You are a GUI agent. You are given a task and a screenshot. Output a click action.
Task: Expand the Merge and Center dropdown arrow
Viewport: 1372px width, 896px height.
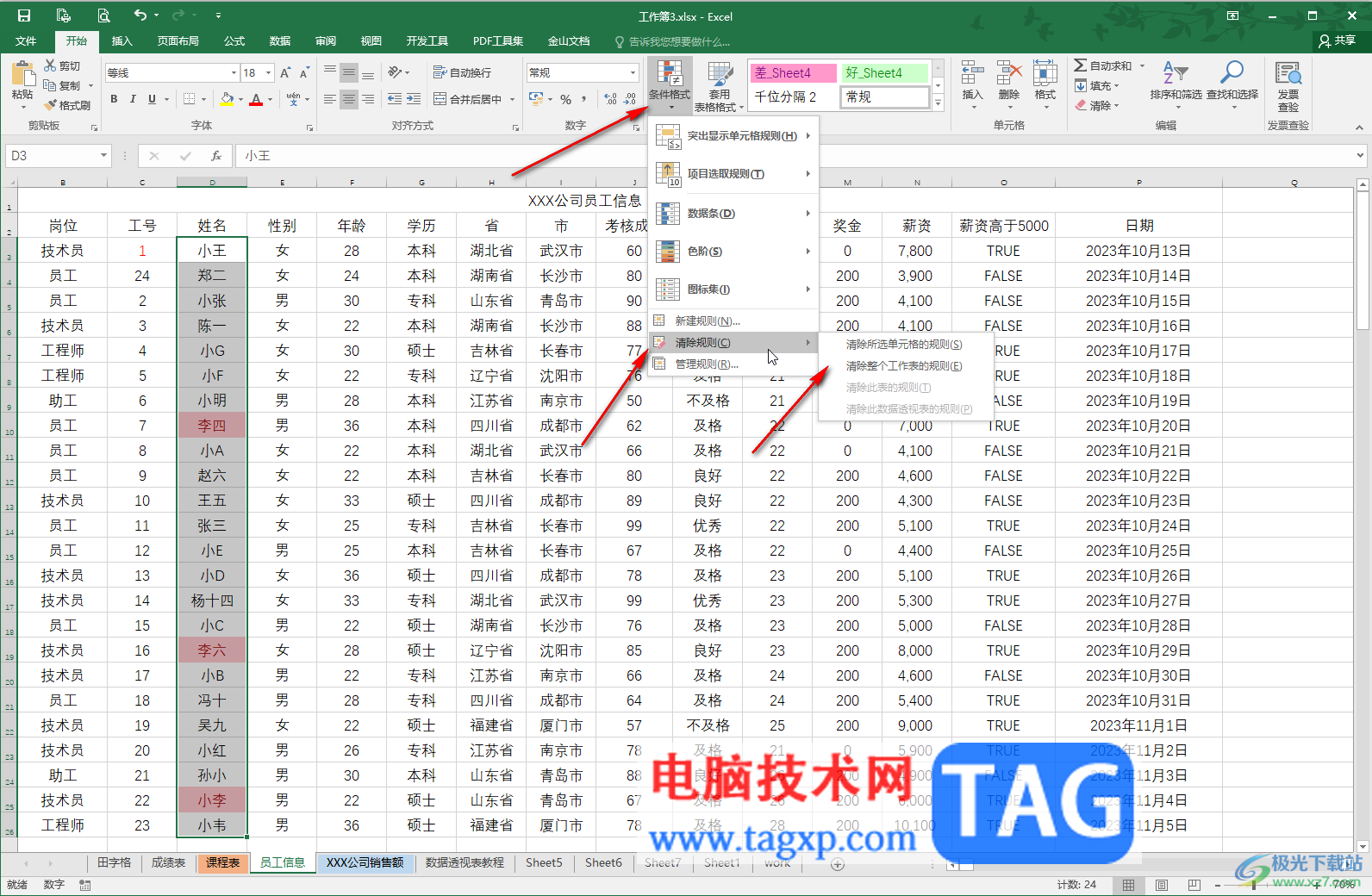[512, 99]
